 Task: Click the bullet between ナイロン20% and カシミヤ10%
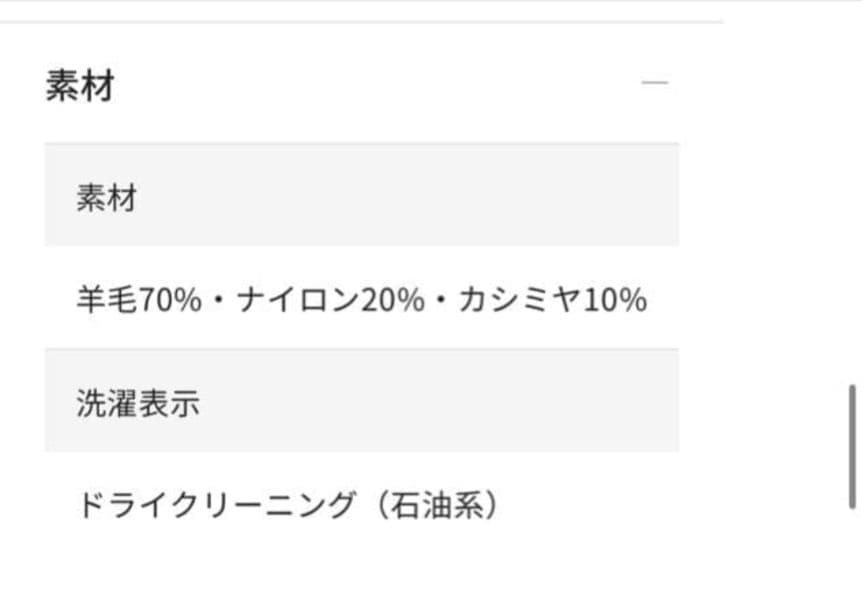pos(440,300)
